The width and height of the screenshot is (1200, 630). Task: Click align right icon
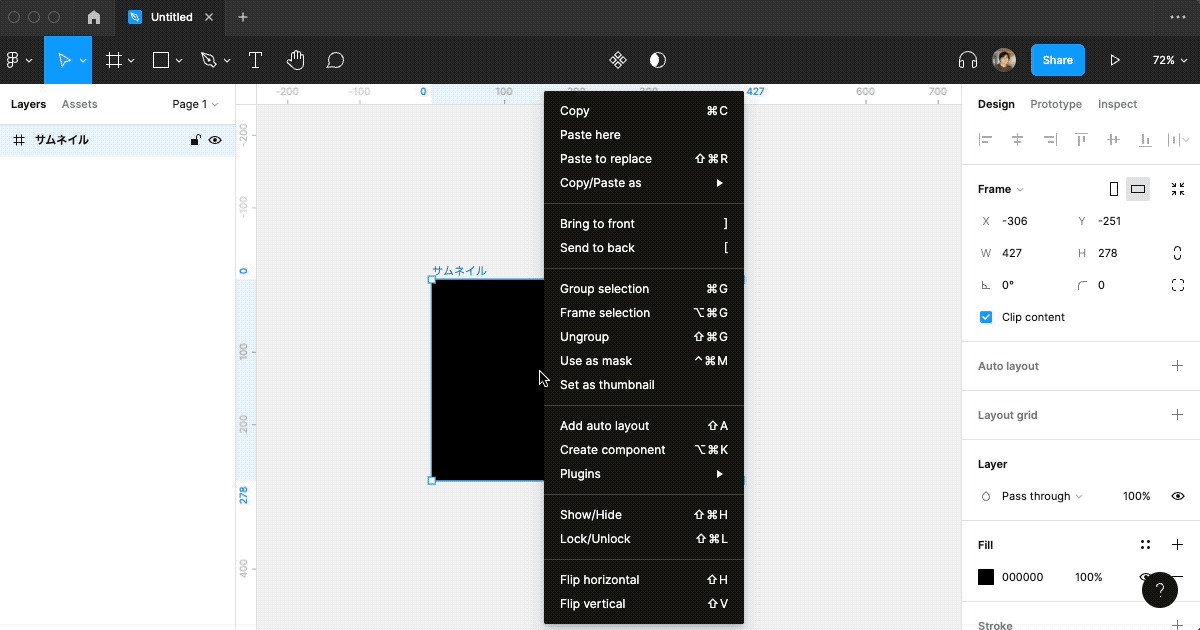(1050, 140)
